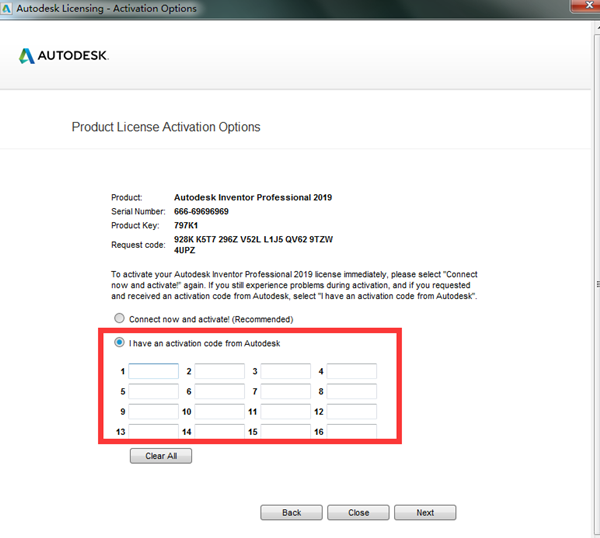600x538 pixels.
Task: Proceed with the Next button
Action: [425, 512]
